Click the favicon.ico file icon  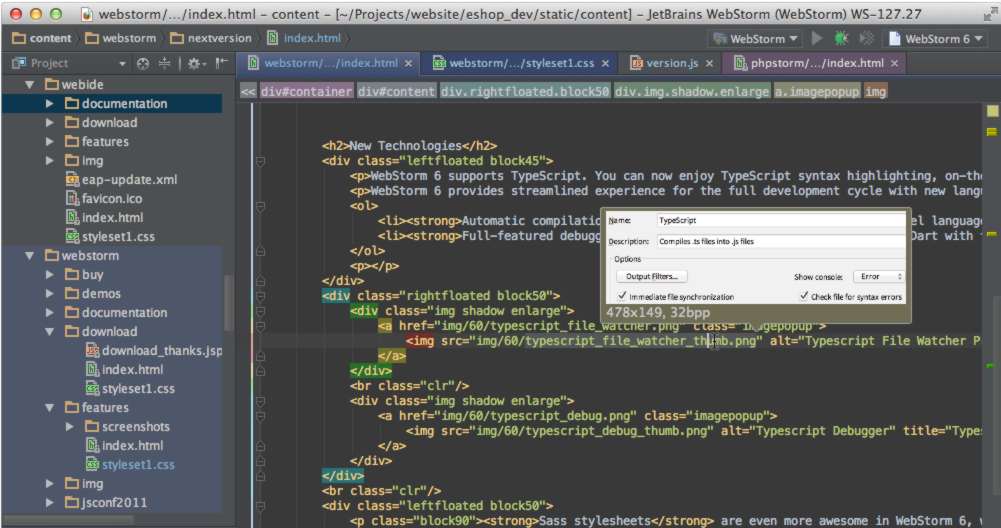point(72,199)
